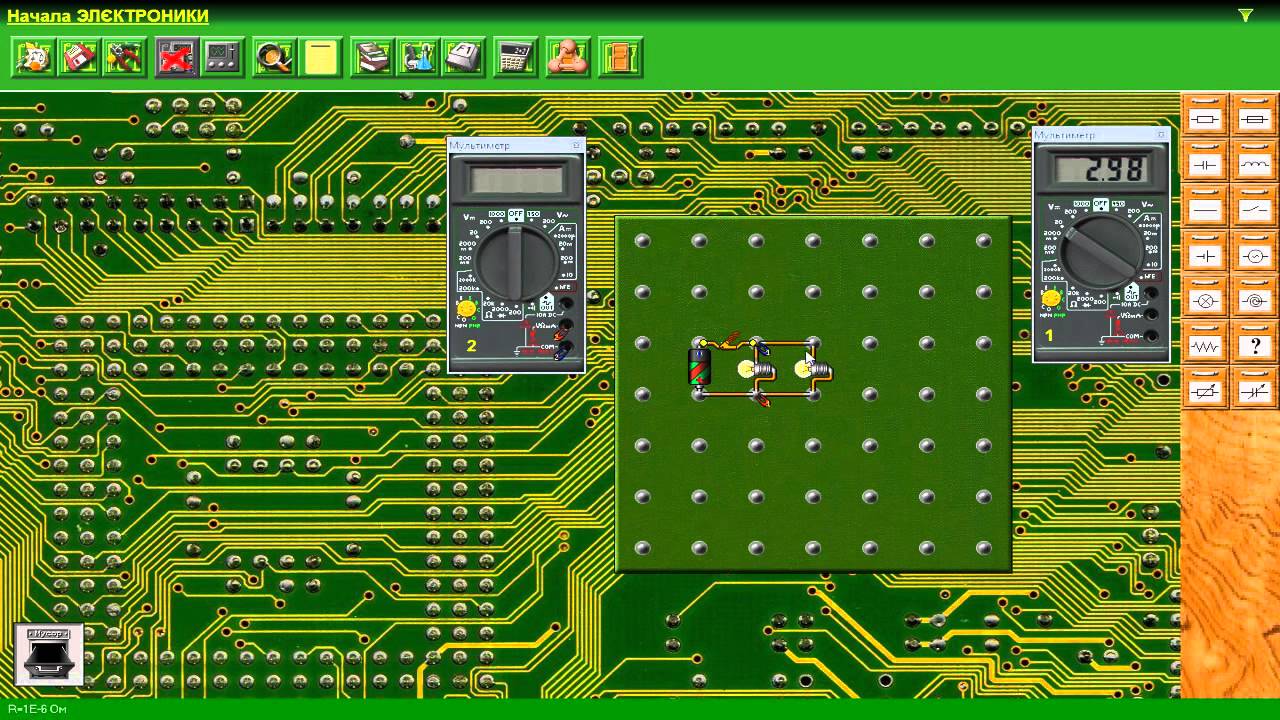1280x720 pixels.
Task: Select the spiral heater element drawer
Action: [1255, 299]
